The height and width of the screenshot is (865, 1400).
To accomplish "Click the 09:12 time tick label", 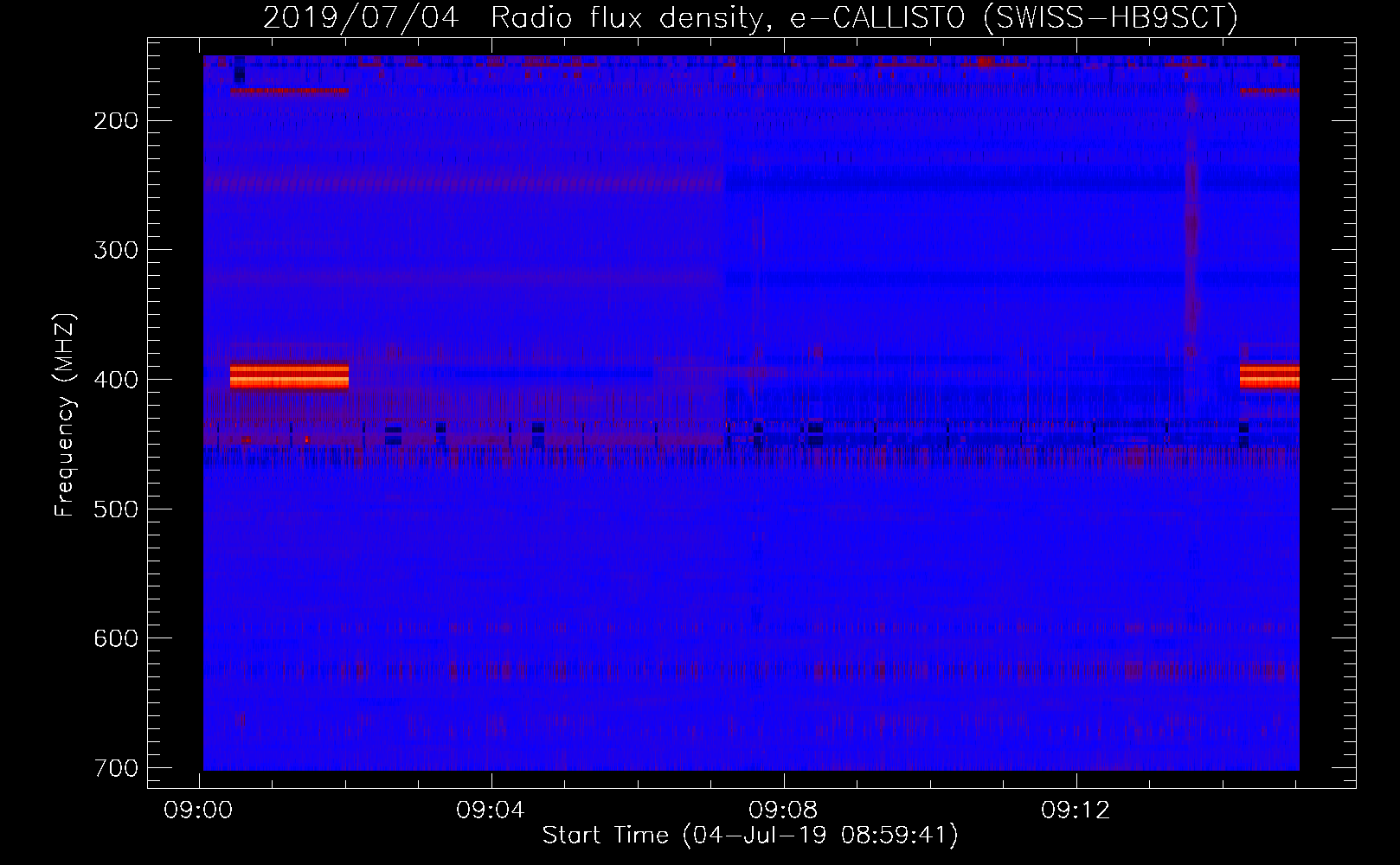I will (1076, 810).
